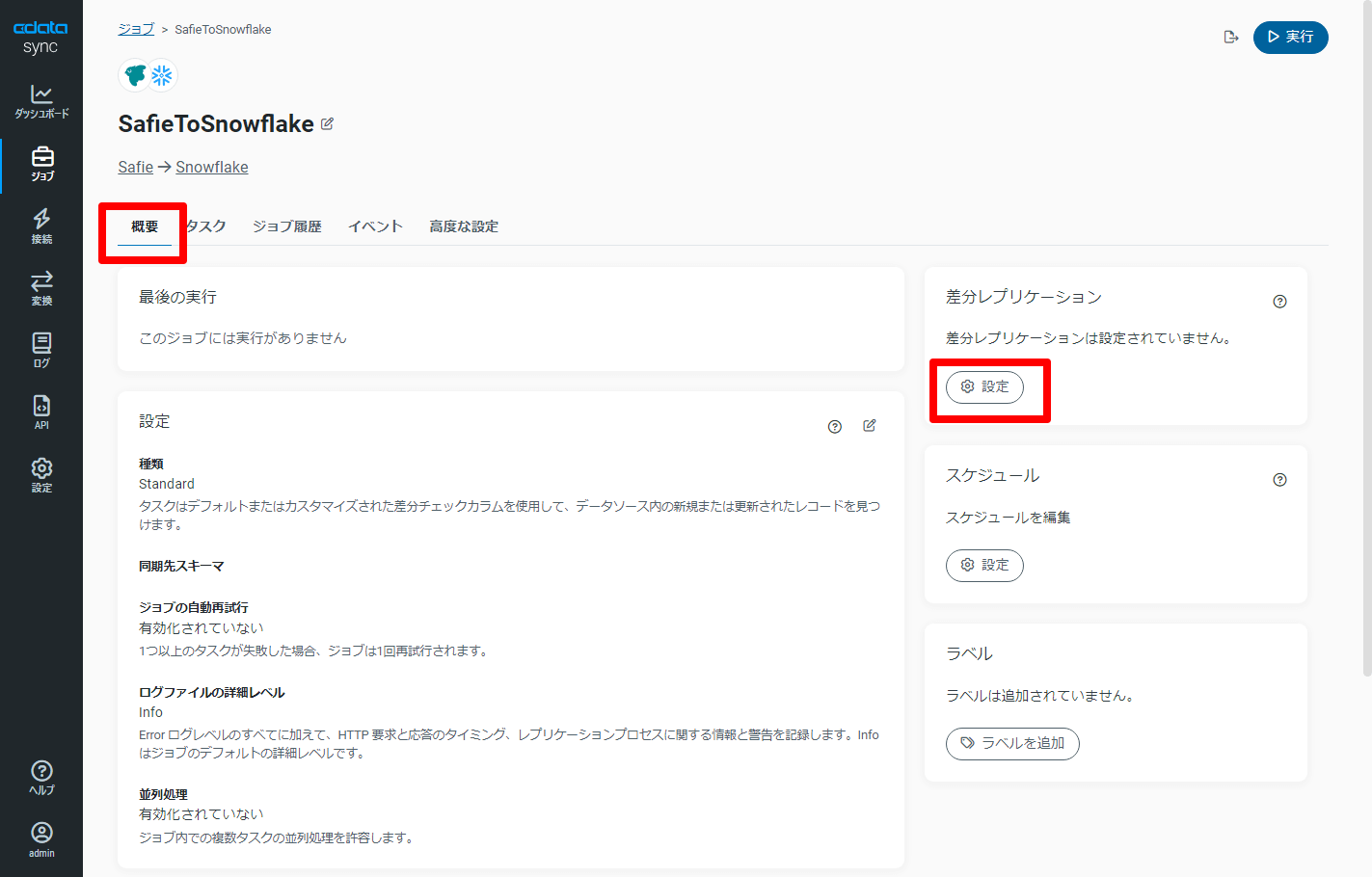1372x877 pixels.
Task: Click the ラベルを追加 button
Action: pos(1012,744)
